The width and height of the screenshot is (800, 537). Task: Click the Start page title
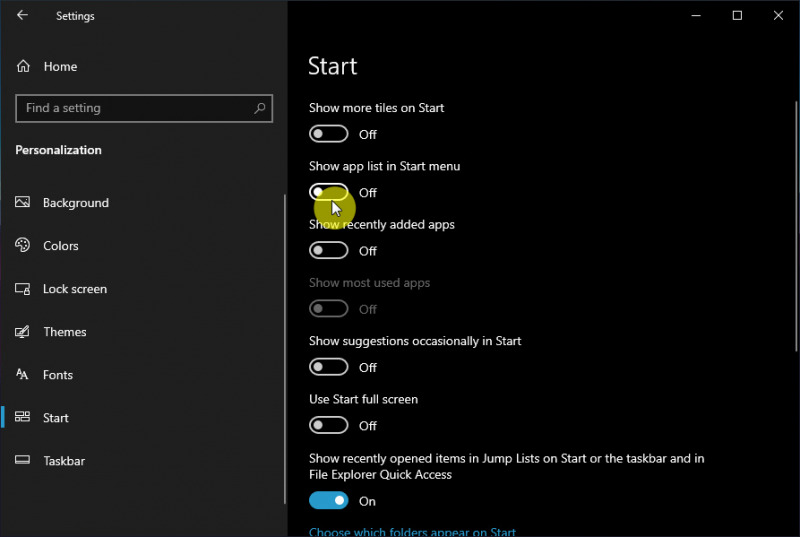tap(333, 66)
